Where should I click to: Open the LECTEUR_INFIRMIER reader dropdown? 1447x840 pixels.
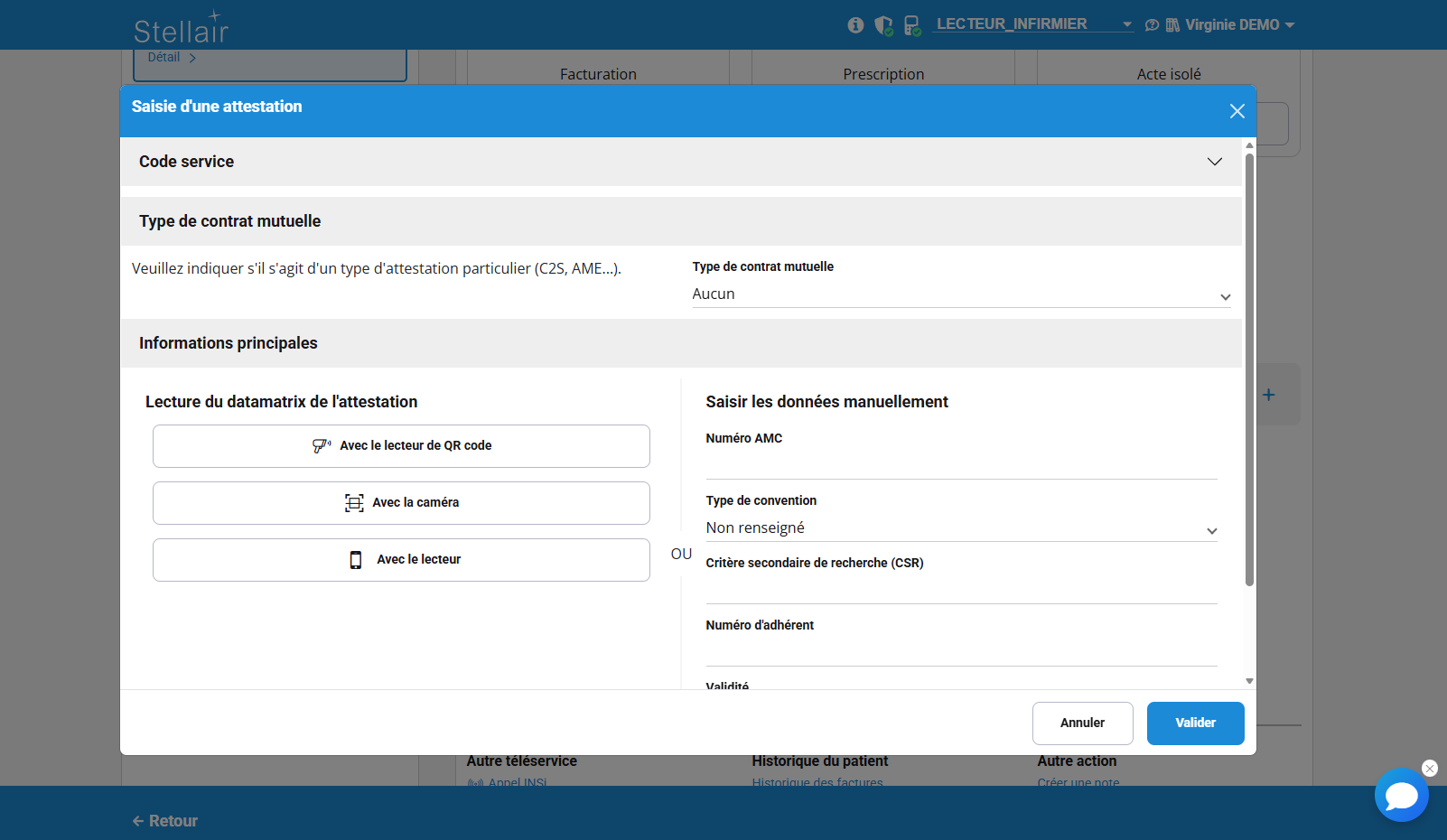(1033, 24)
